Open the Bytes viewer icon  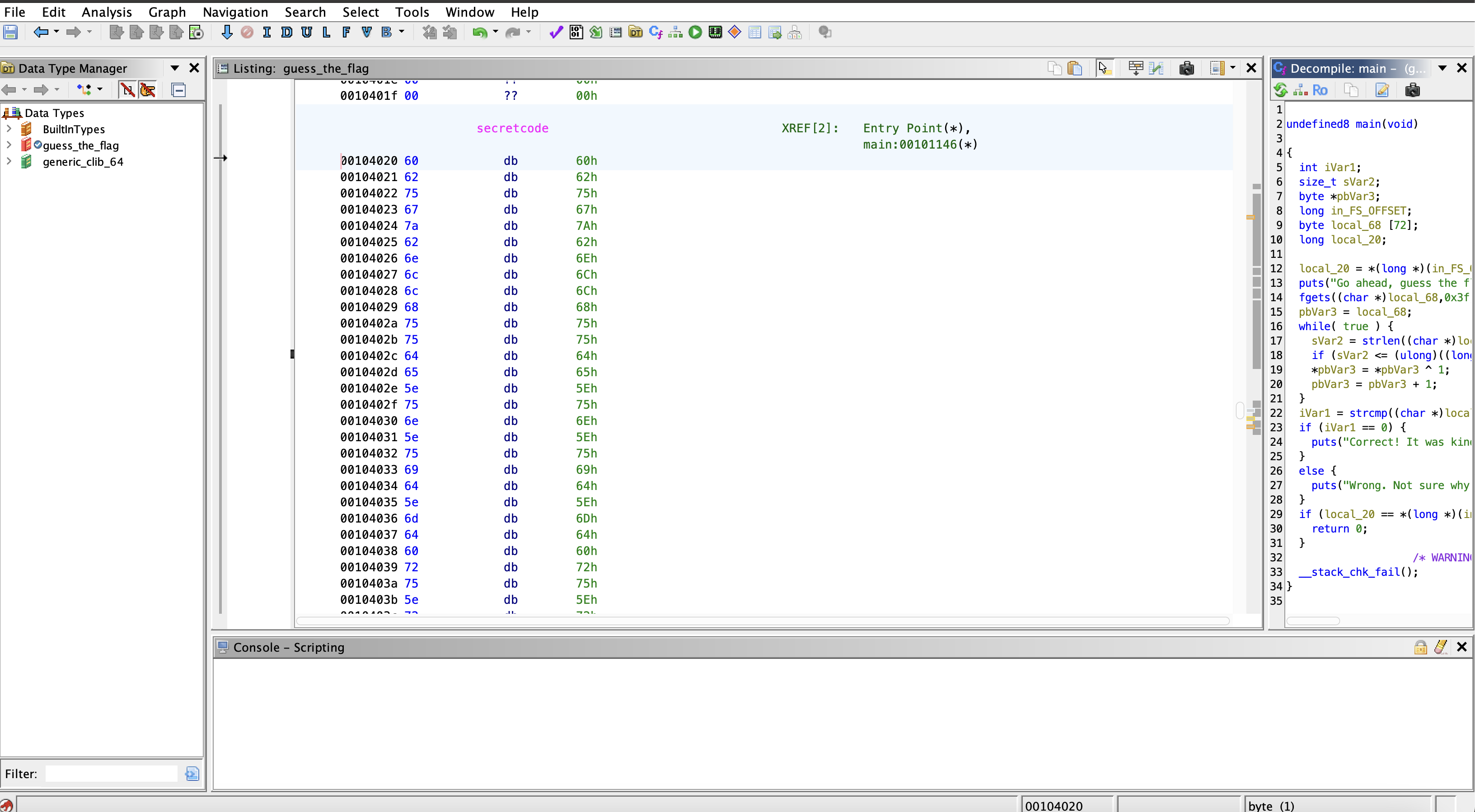[x=576, y=32]
